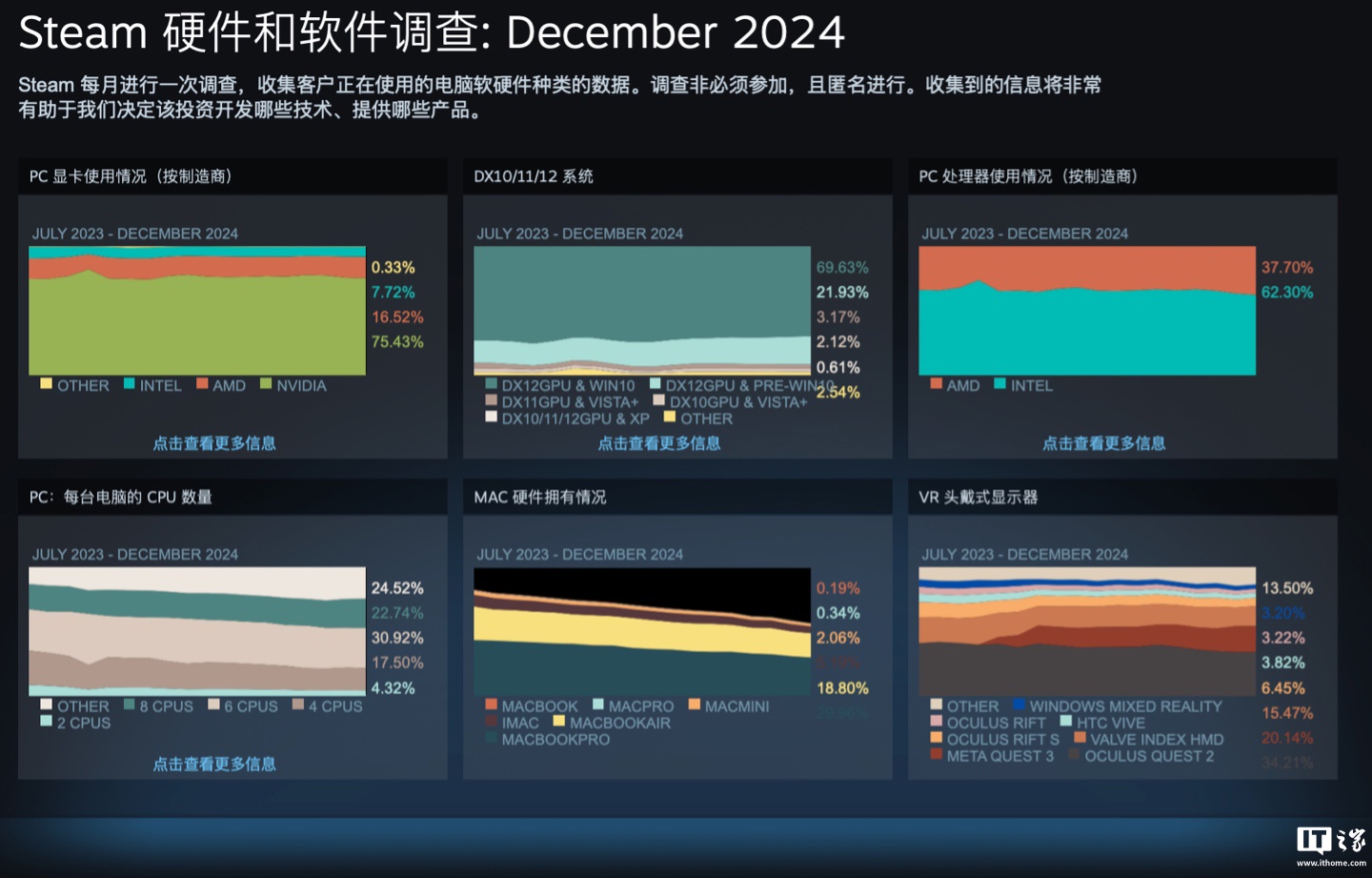This screenshot has height=878, width=1372.
Task: Click the 37.70% AMD processor value
Action: click(1287, 267)
